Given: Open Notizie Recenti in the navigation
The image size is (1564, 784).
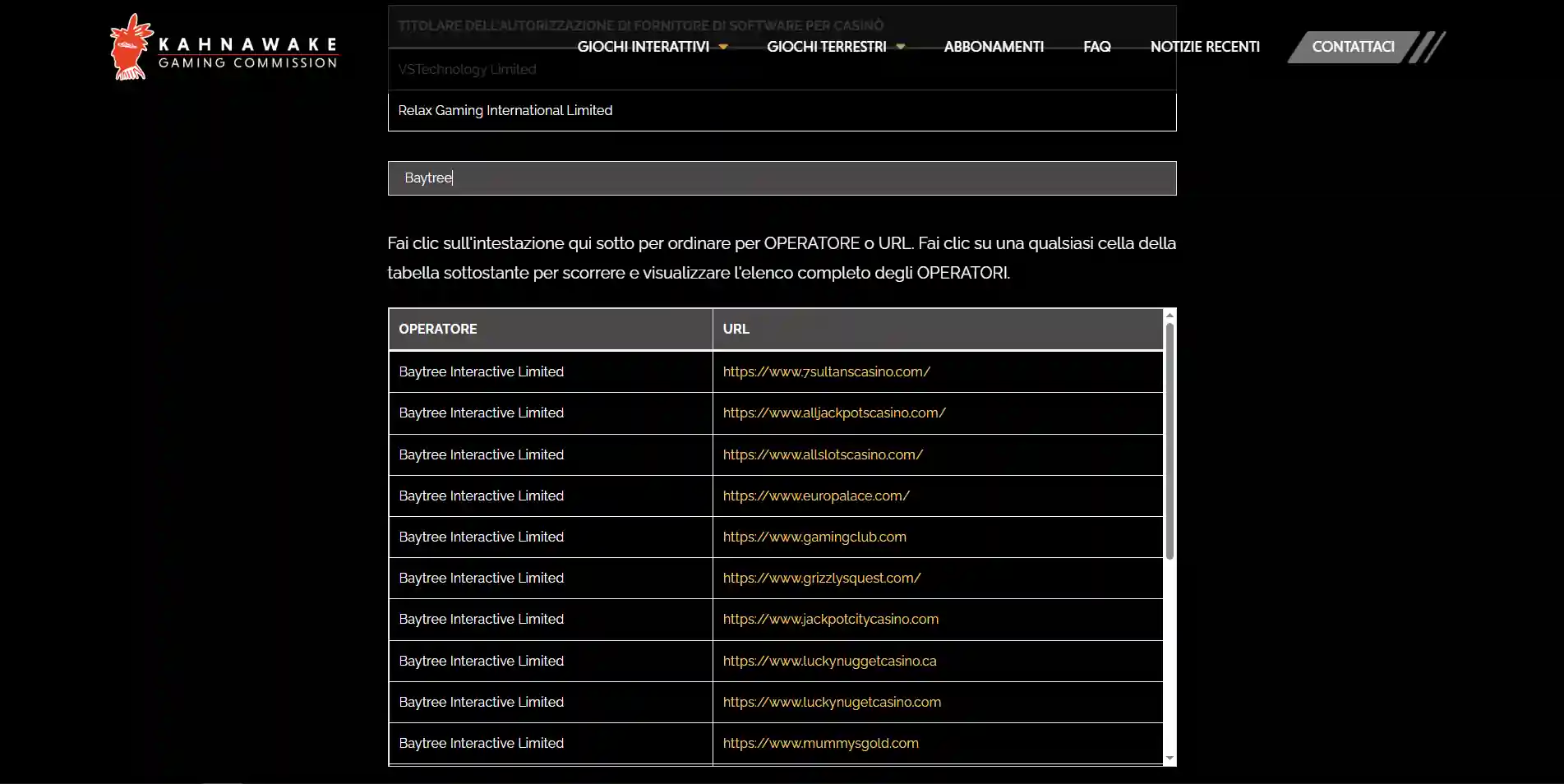Looking at the screenshot, I should click(x=1205, y=47).
